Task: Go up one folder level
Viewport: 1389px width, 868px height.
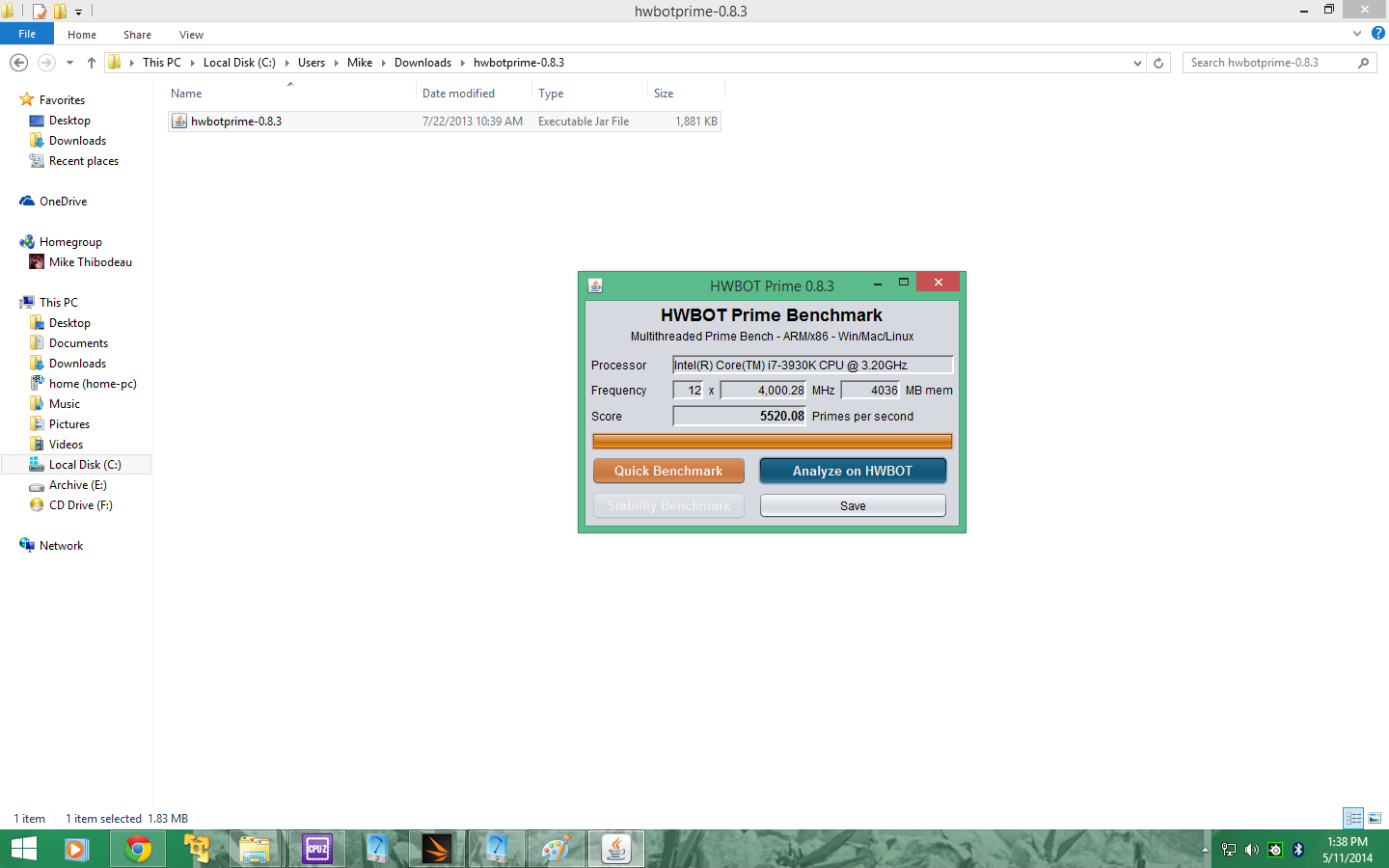Action: (92, 63)
